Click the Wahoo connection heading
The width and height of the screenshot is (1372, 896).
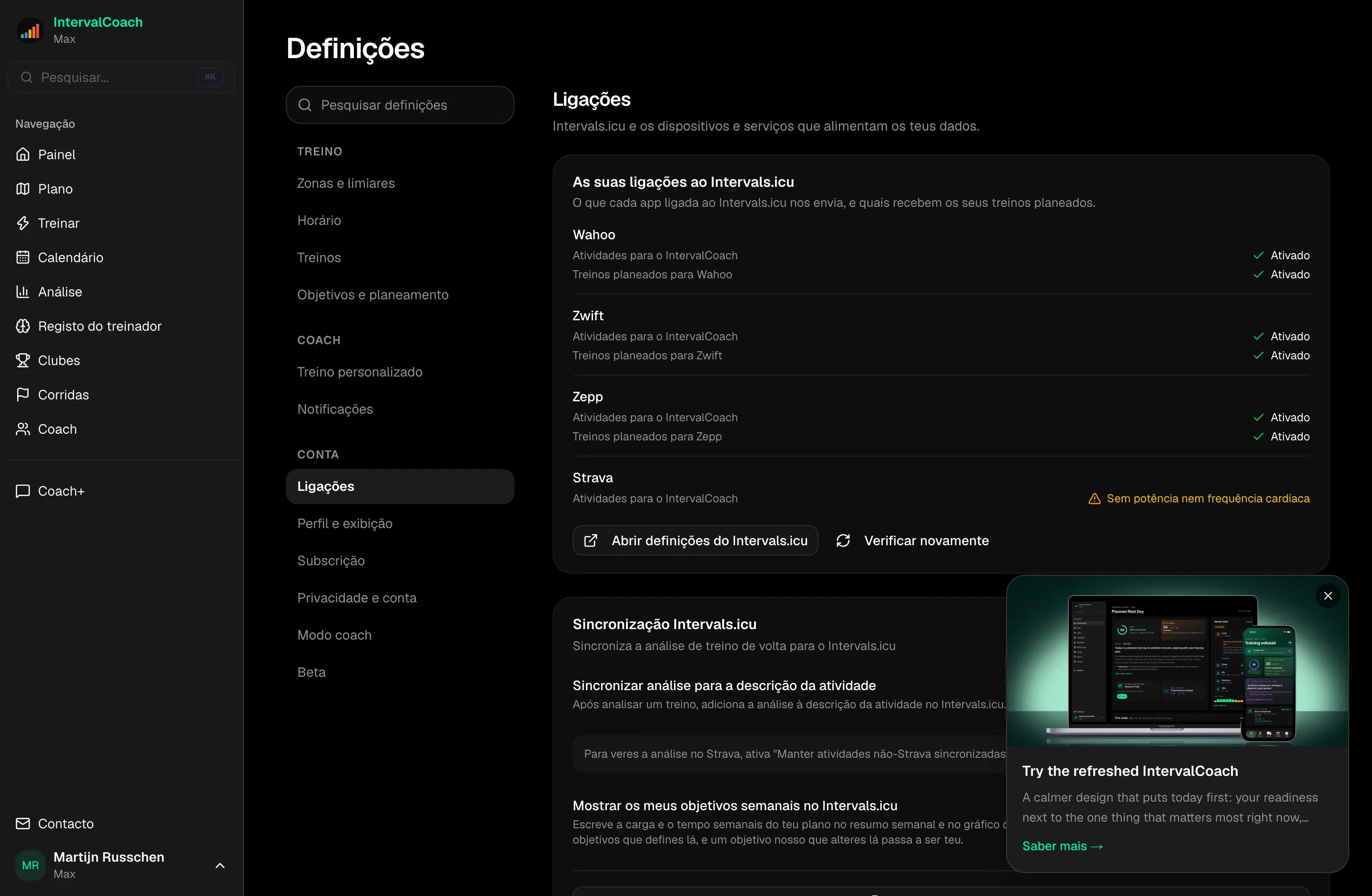click(594, 234)
